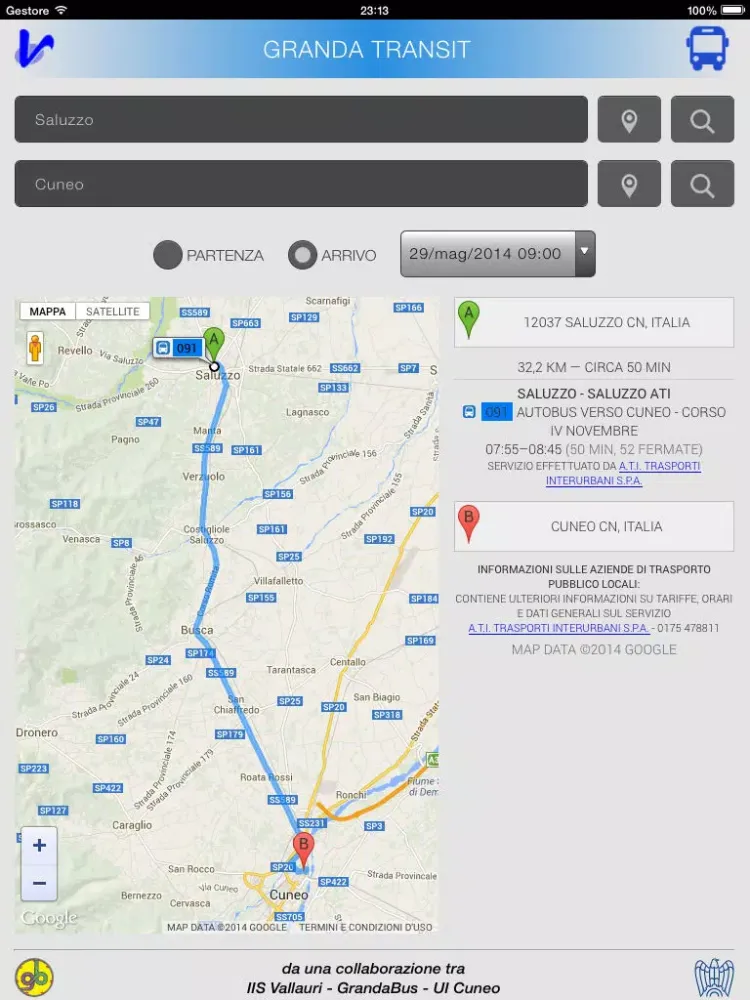Screen dimensions: 750x1000
Task: Click the Cuneo destination input field
Action: tap(301, 184)
